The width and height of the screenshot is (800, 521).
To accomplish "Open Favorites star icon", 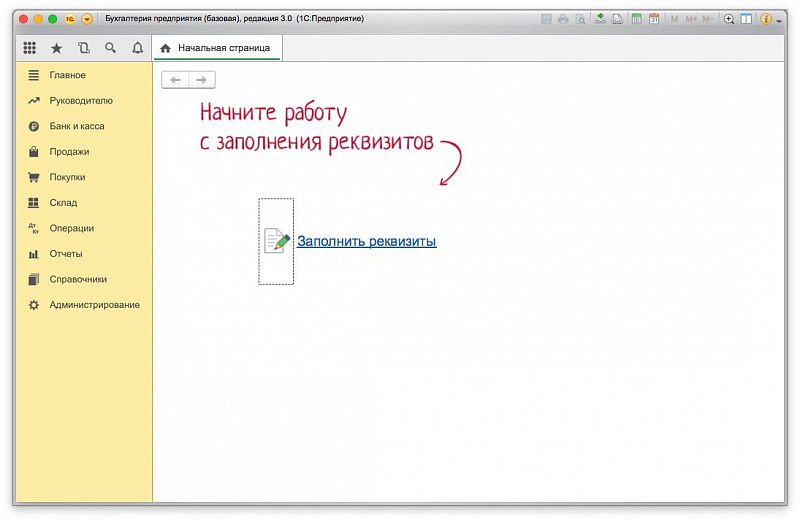I will [56, 48].
